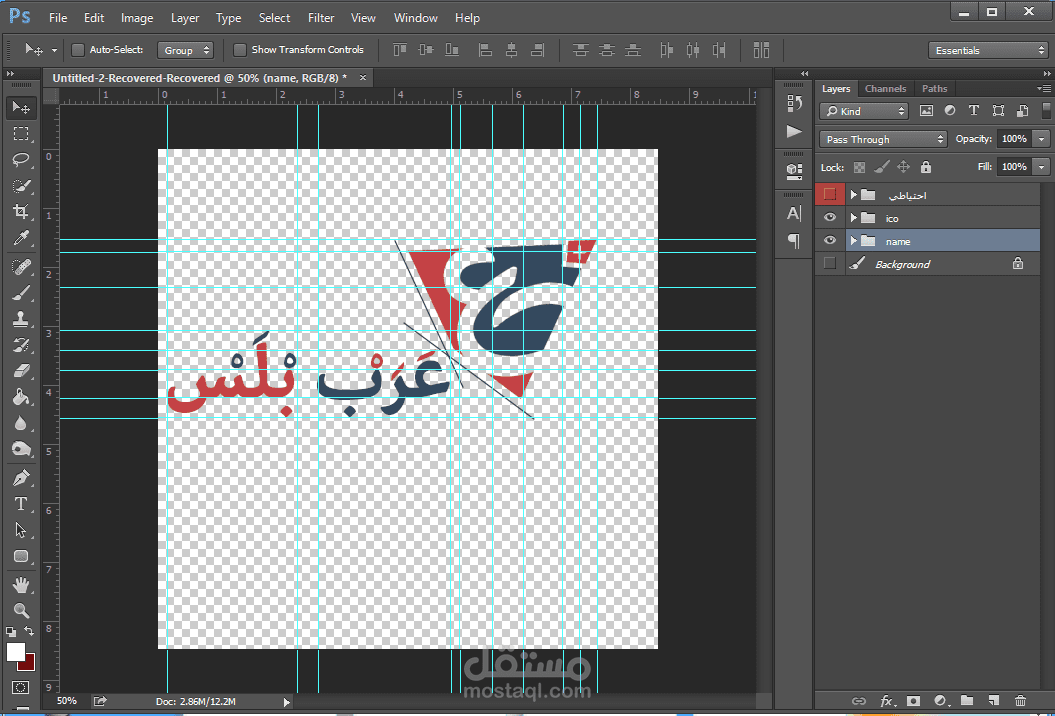Click the Delete layer trash icon
Screen dimensions: 1055x716
[1021, 701]
